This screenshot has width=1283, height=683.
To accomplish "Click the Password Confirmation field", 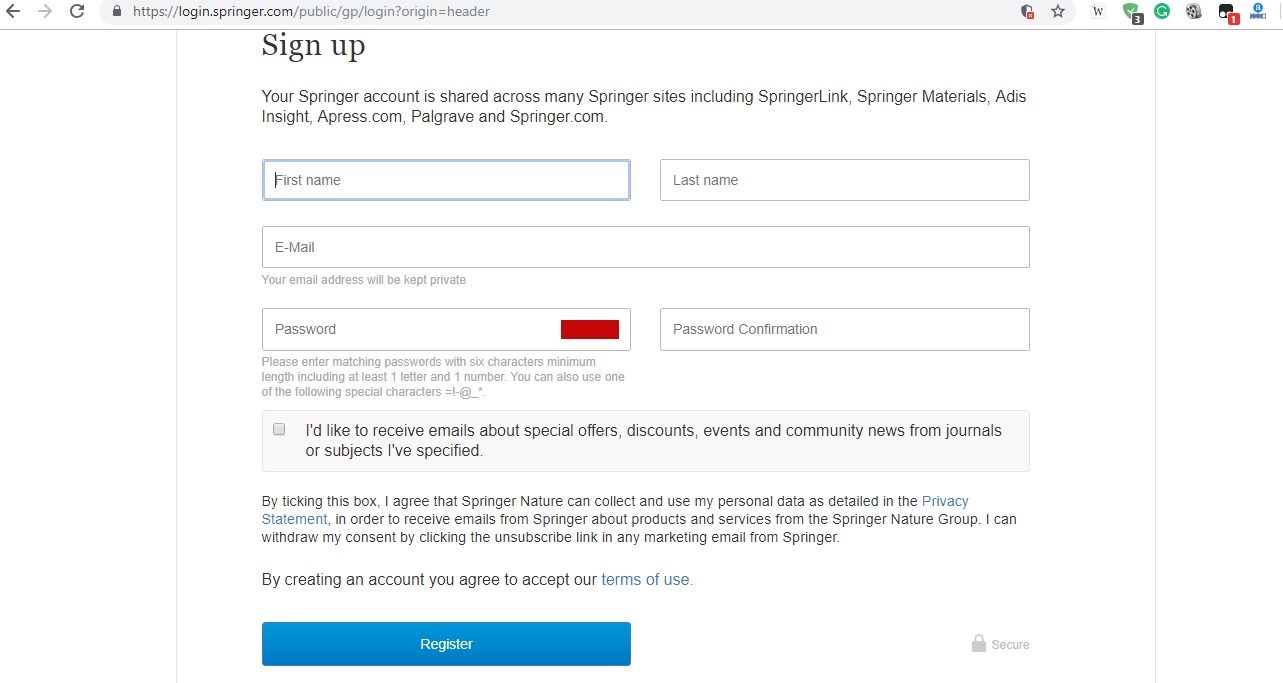I will [845, 329].
